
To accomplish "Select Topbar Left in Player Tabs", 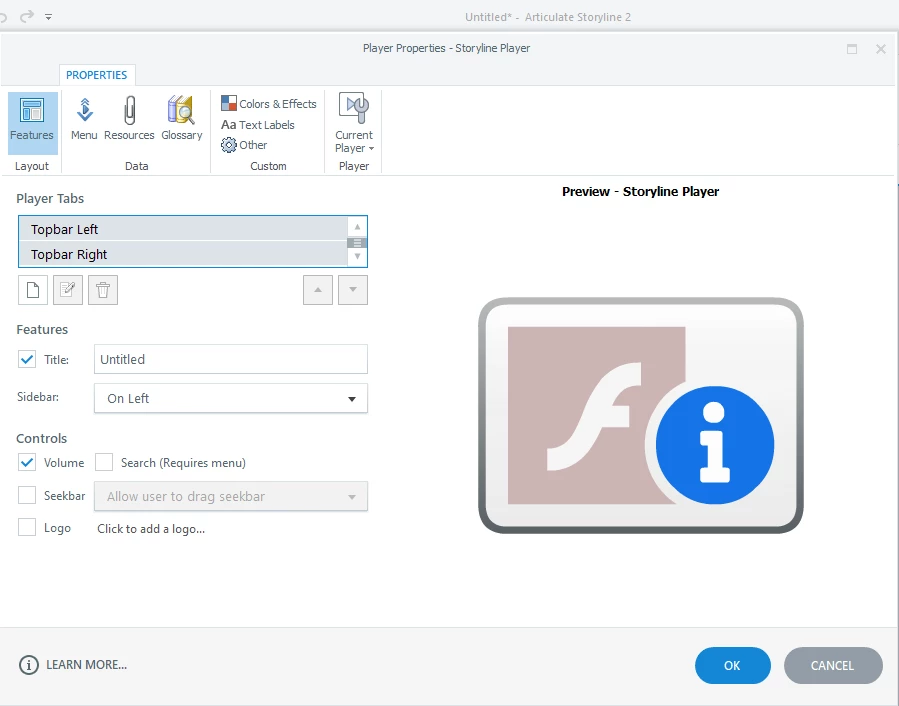I will pos(183,229).
